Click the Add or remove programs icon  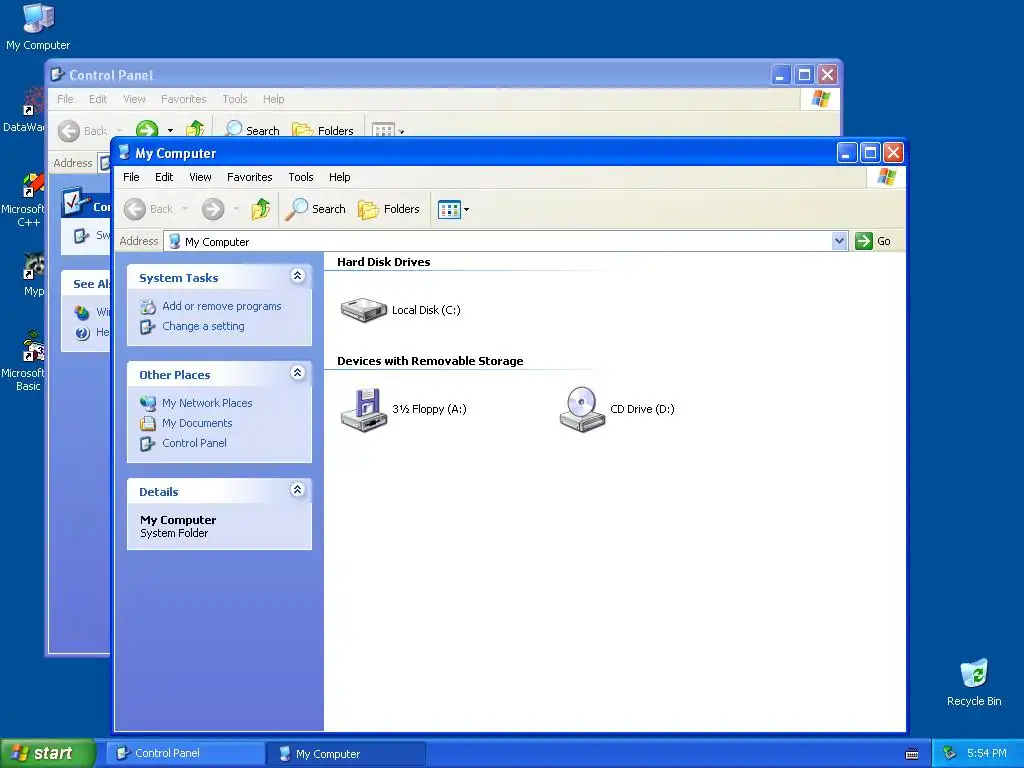(148, 306)
